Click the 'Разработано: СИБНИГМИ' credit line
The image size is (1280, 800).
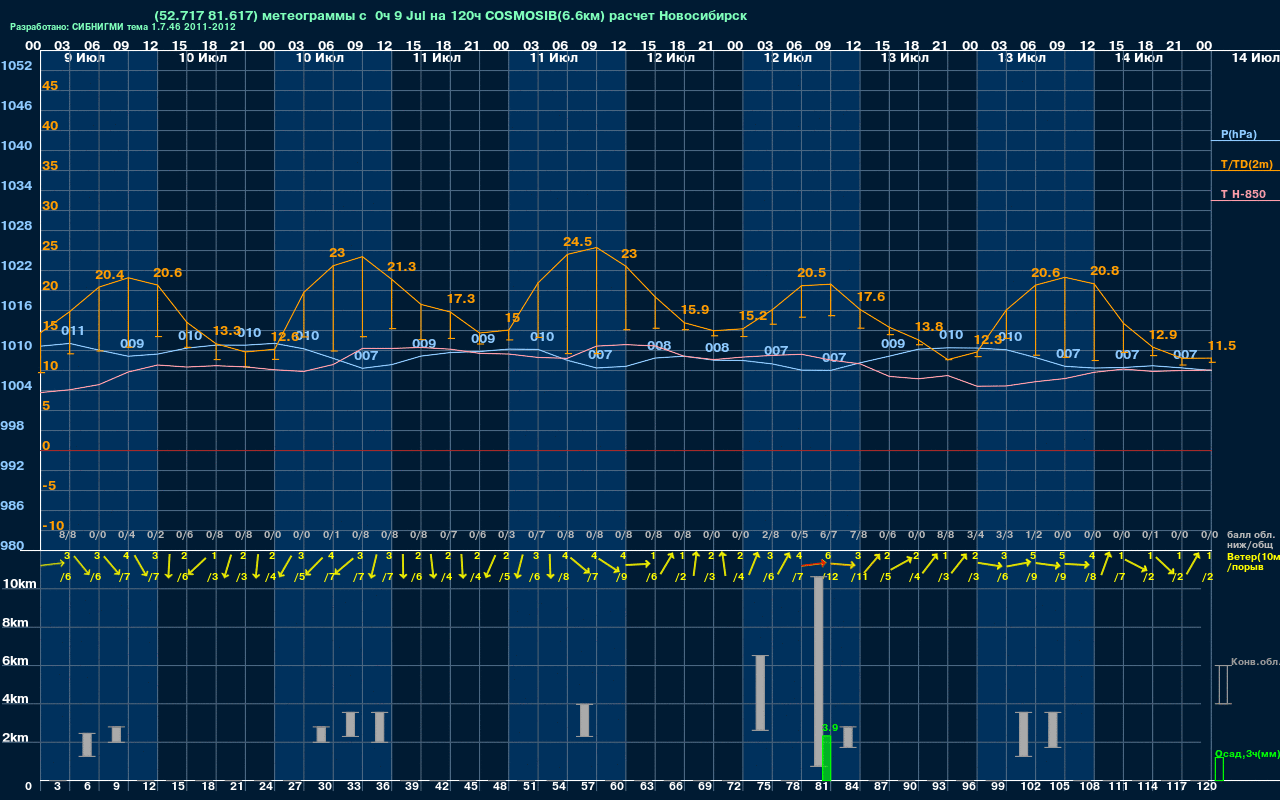click(123, 27)
